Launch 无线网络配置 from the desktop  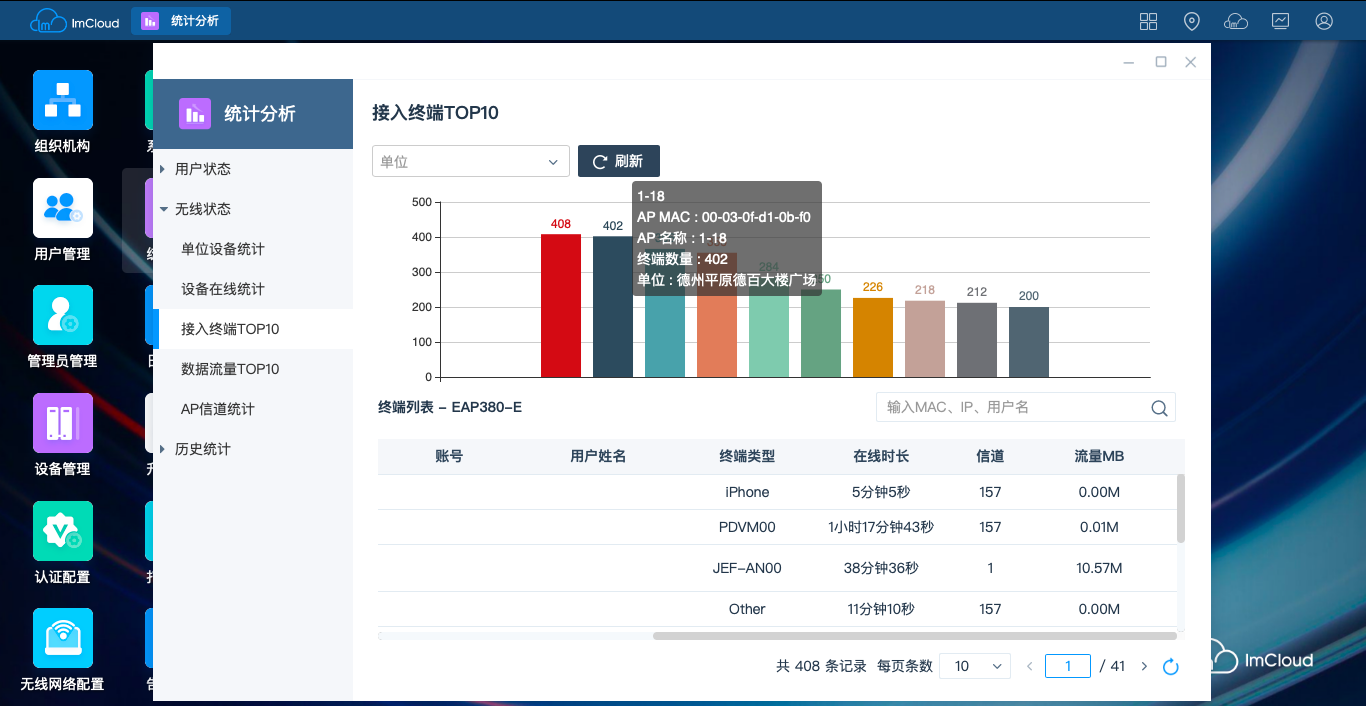click(63, 638)
